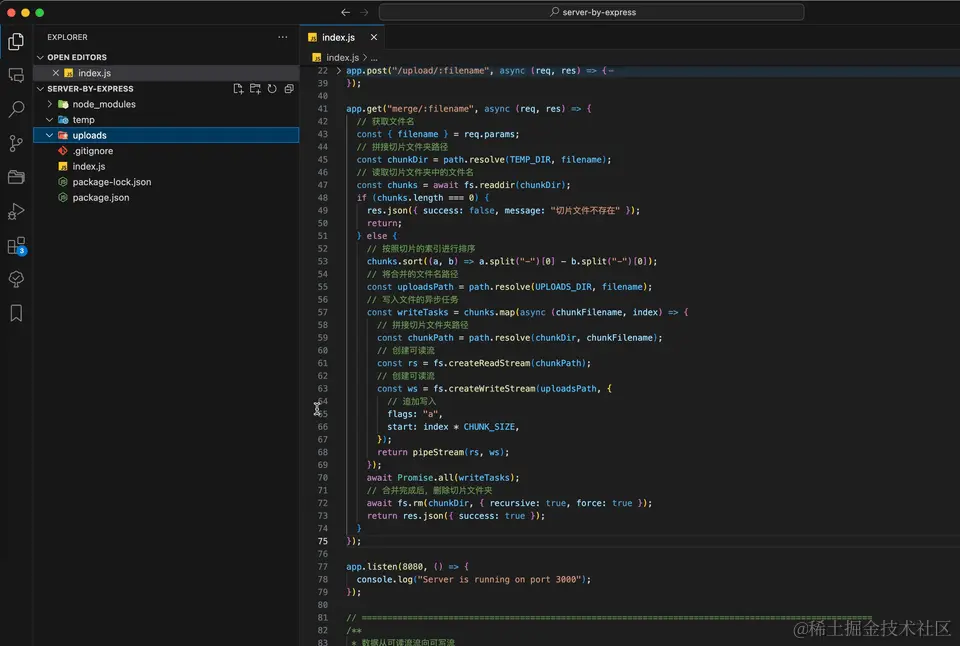
Task: Open the Run and Debug view
Action: coord(16,211)
